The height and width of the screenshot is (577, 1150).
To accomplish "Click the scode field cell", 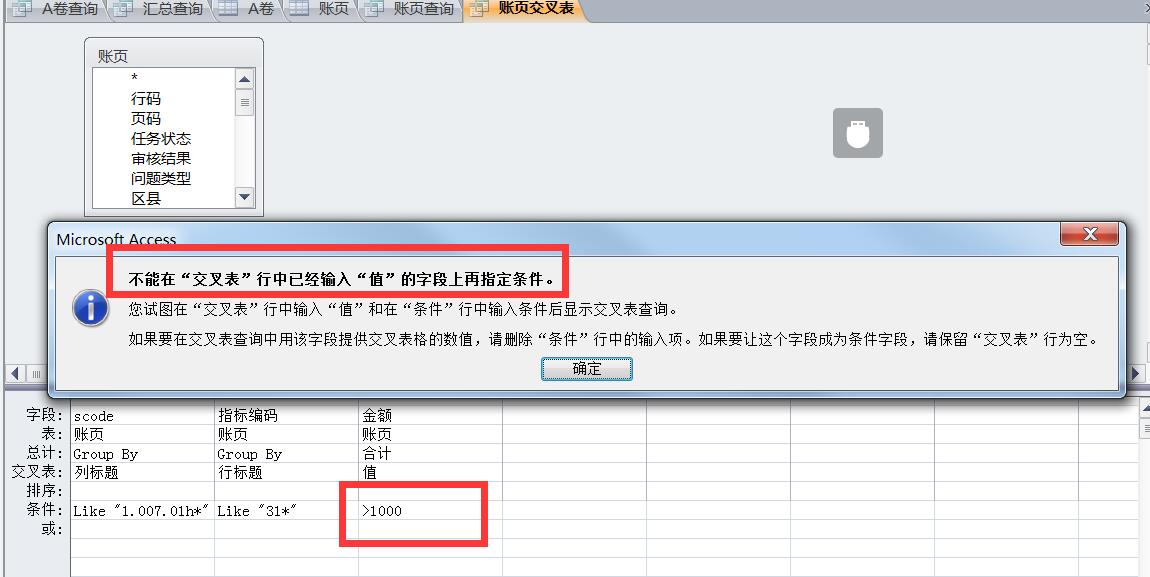I will tap(142, 416).
